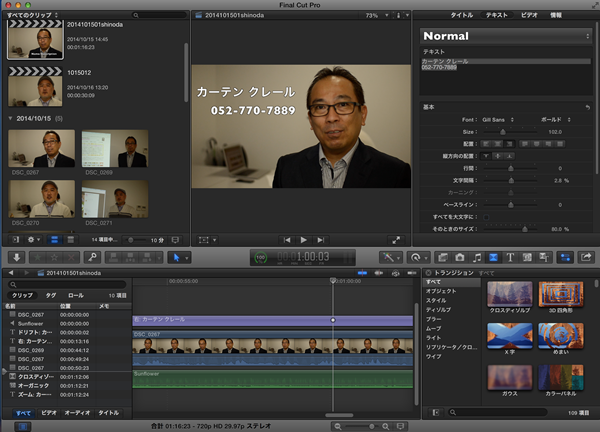Toggle filmstrip view in clip browser
Viewport: 600px width, 432px height.
point(53,240)
